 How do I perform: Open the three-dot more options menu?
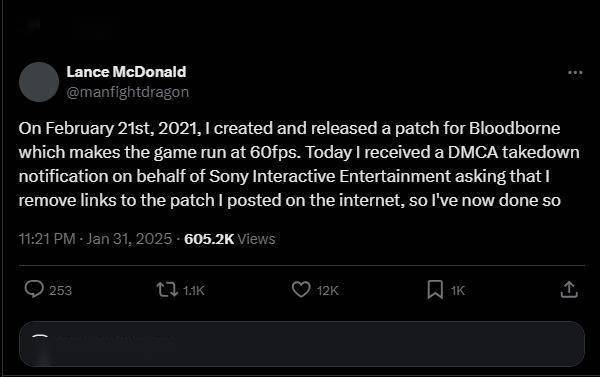(x=575, y=73)
